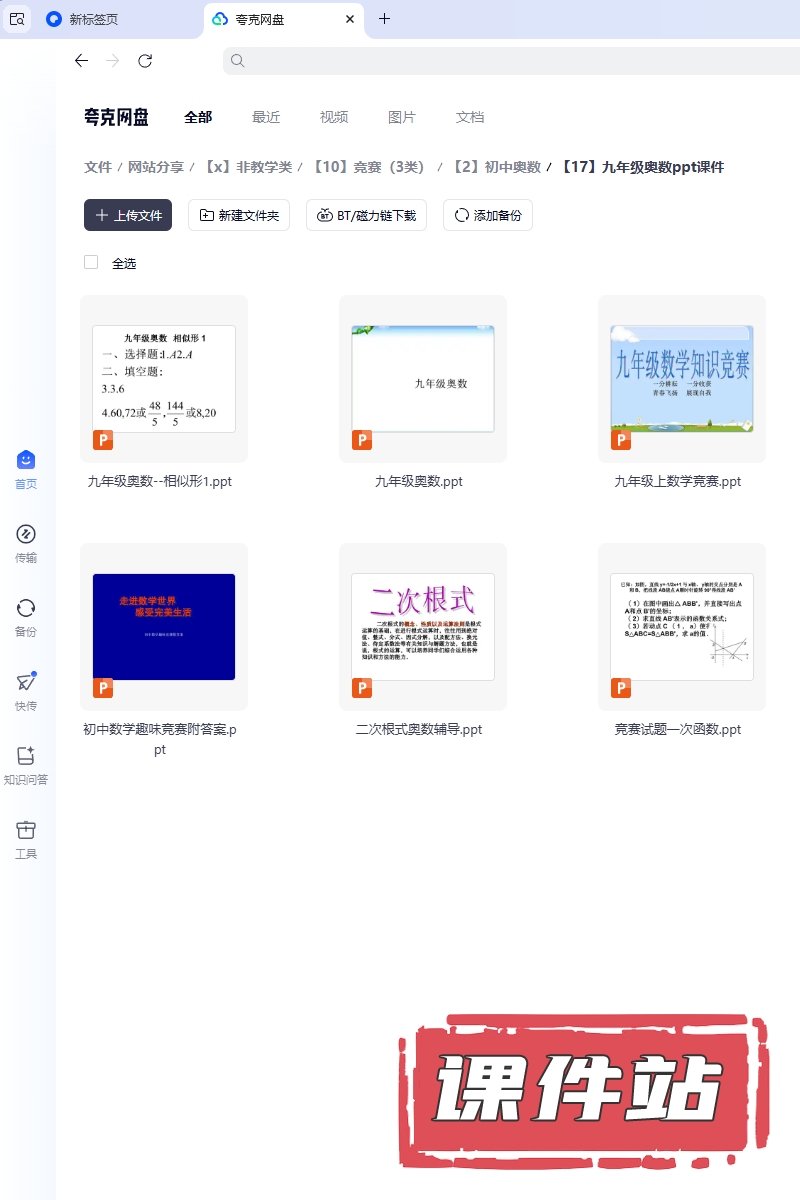This screenshot has width=800, height=1200.
Task: Open the 传输 transfer sidebar icon
Action: point(26,535)
